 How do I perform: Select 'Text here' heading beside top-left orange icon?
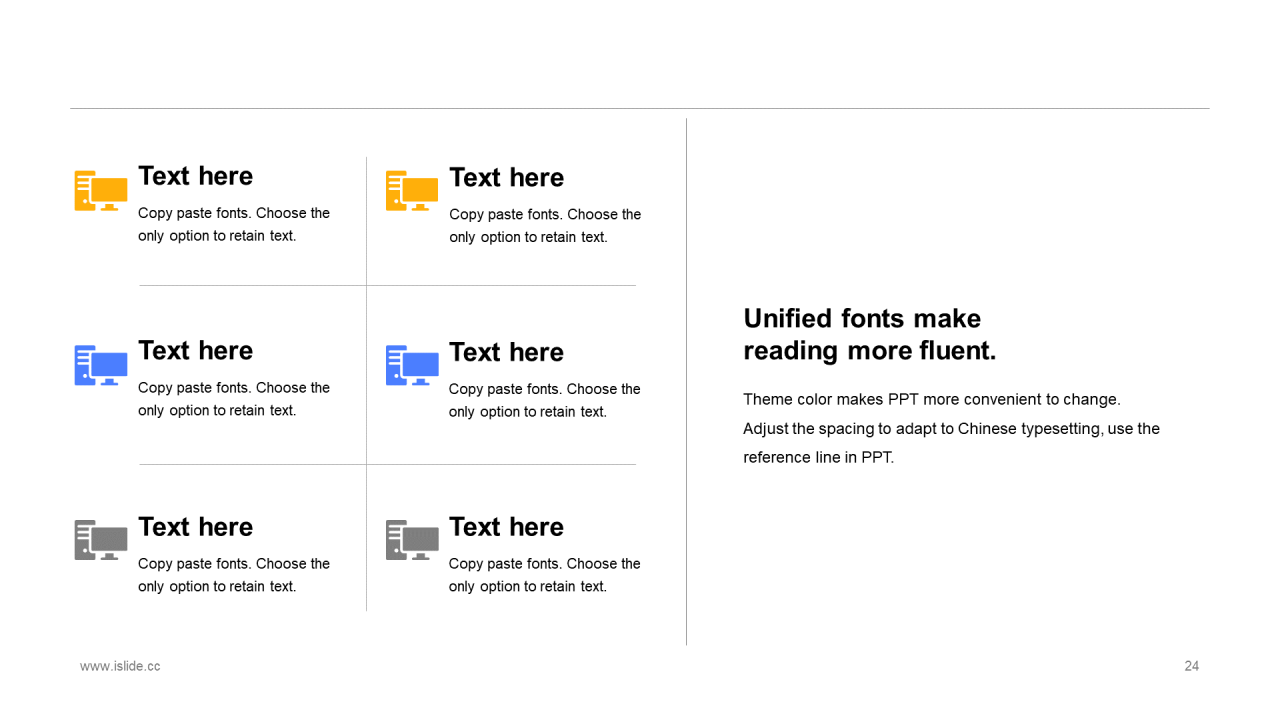[x=196, y=176]
